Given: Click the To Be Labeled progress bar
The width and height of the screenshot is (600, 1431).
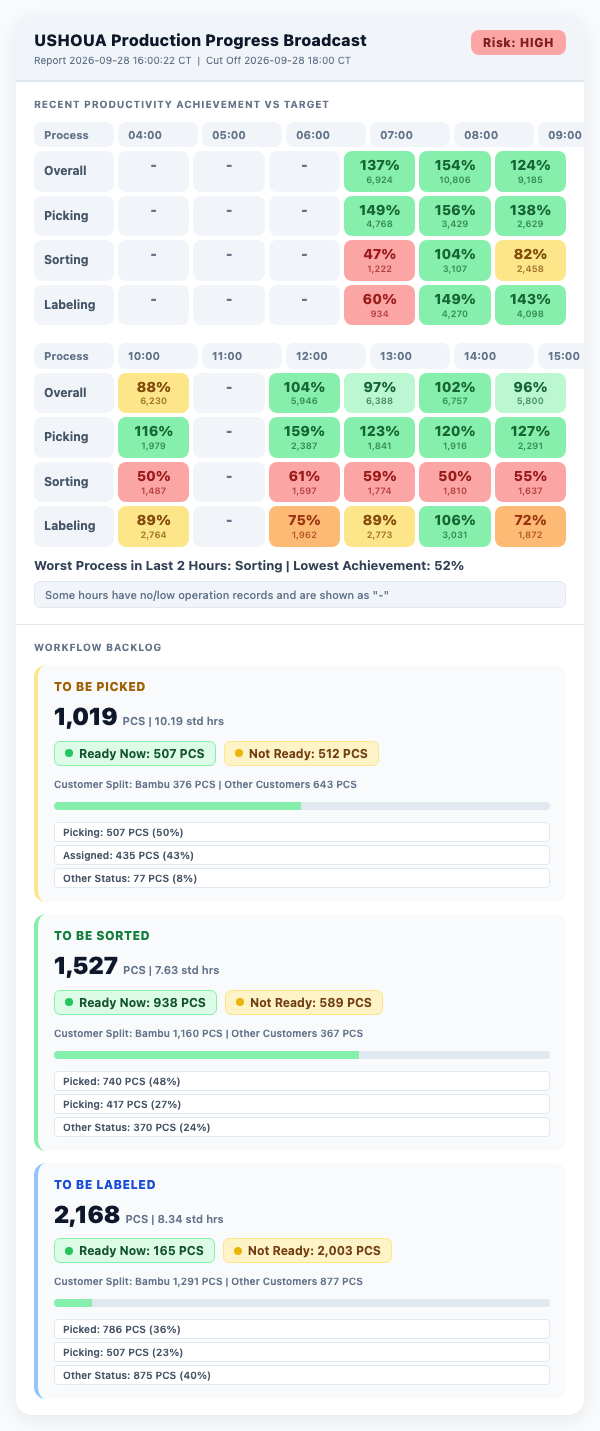Looking at the screenshot, I should click(302, 1302).
